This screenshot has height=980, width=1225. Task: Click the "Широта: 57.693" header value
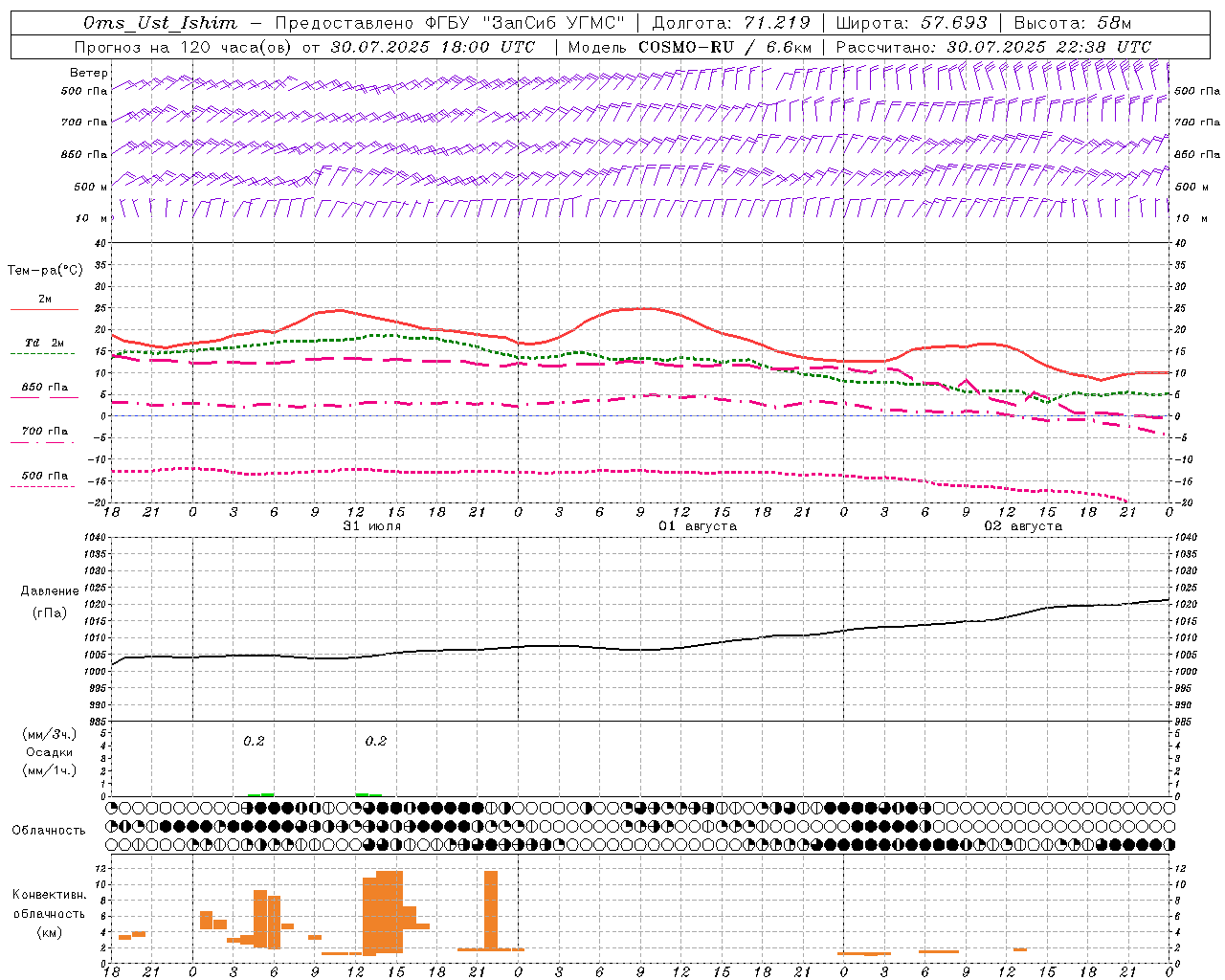pyautogui.click(x=911, y=23)
